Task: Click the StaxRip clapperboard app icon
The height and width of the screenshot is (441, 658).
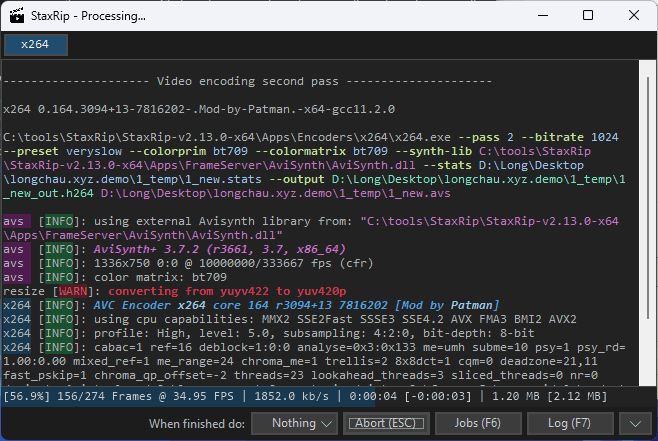Action: (x=17, y=16)
